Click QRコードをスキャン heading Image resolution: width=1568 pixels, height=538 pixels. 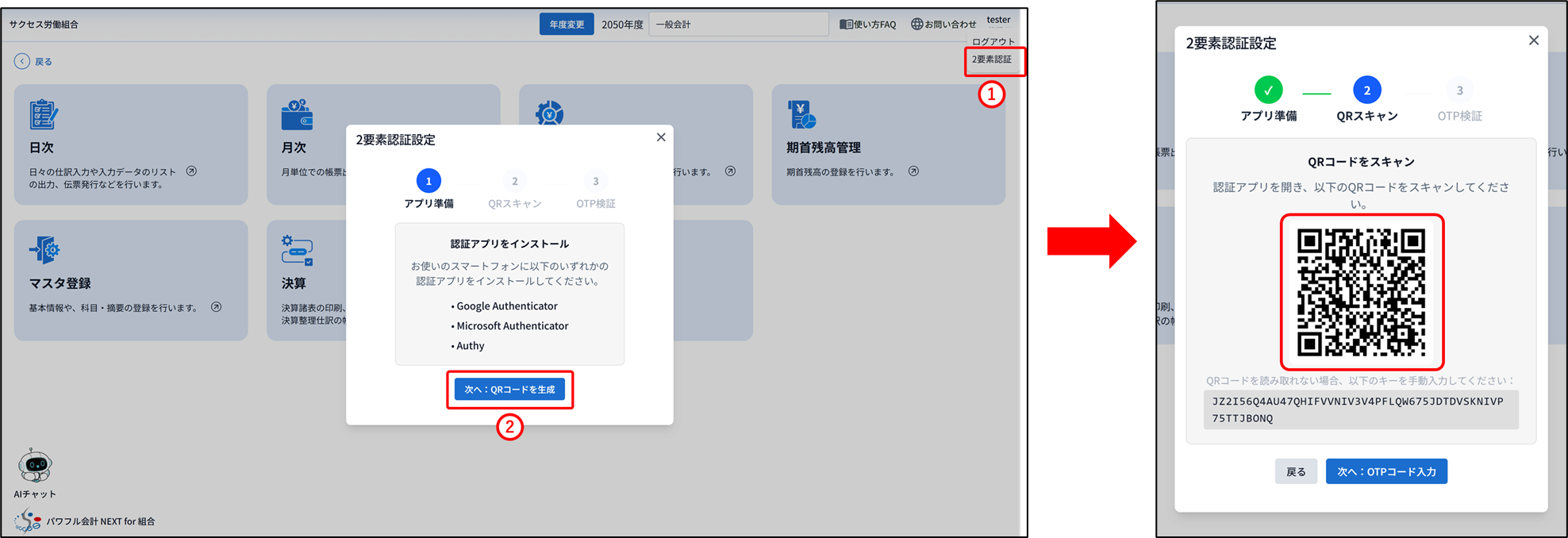pos(1361,162)
